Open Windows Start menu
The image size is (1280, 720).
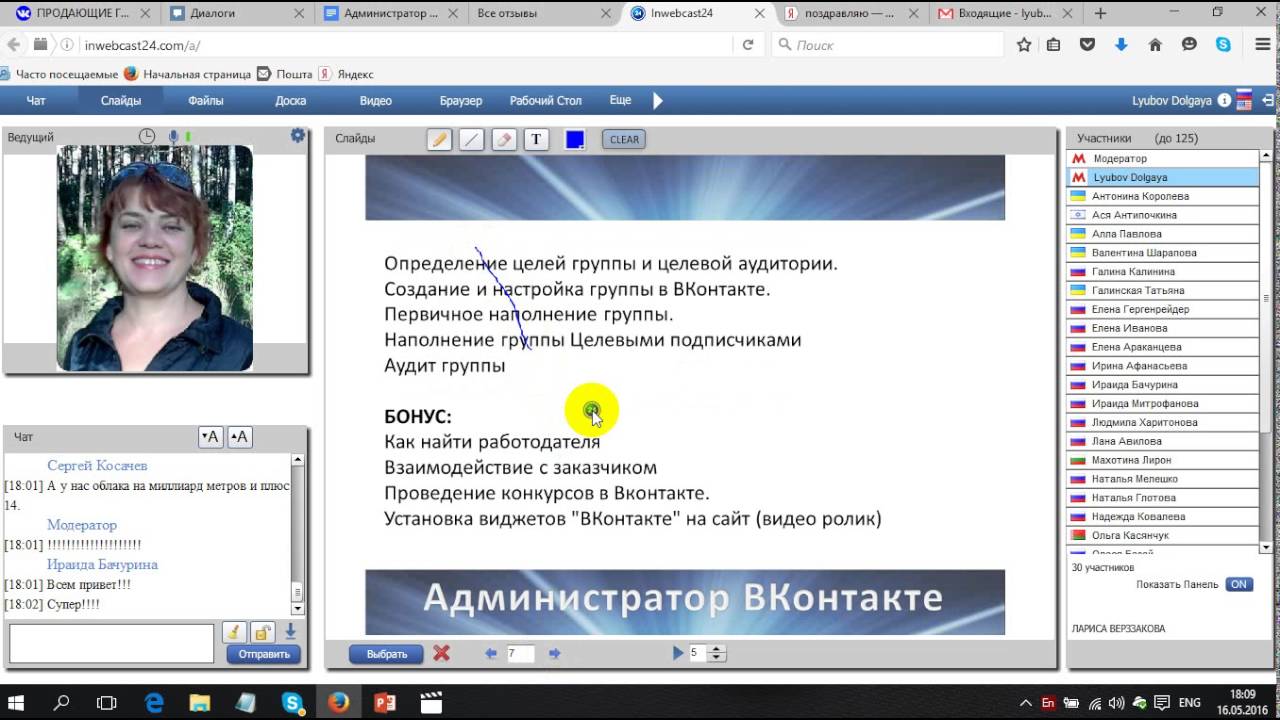click(x=17, y=703)
